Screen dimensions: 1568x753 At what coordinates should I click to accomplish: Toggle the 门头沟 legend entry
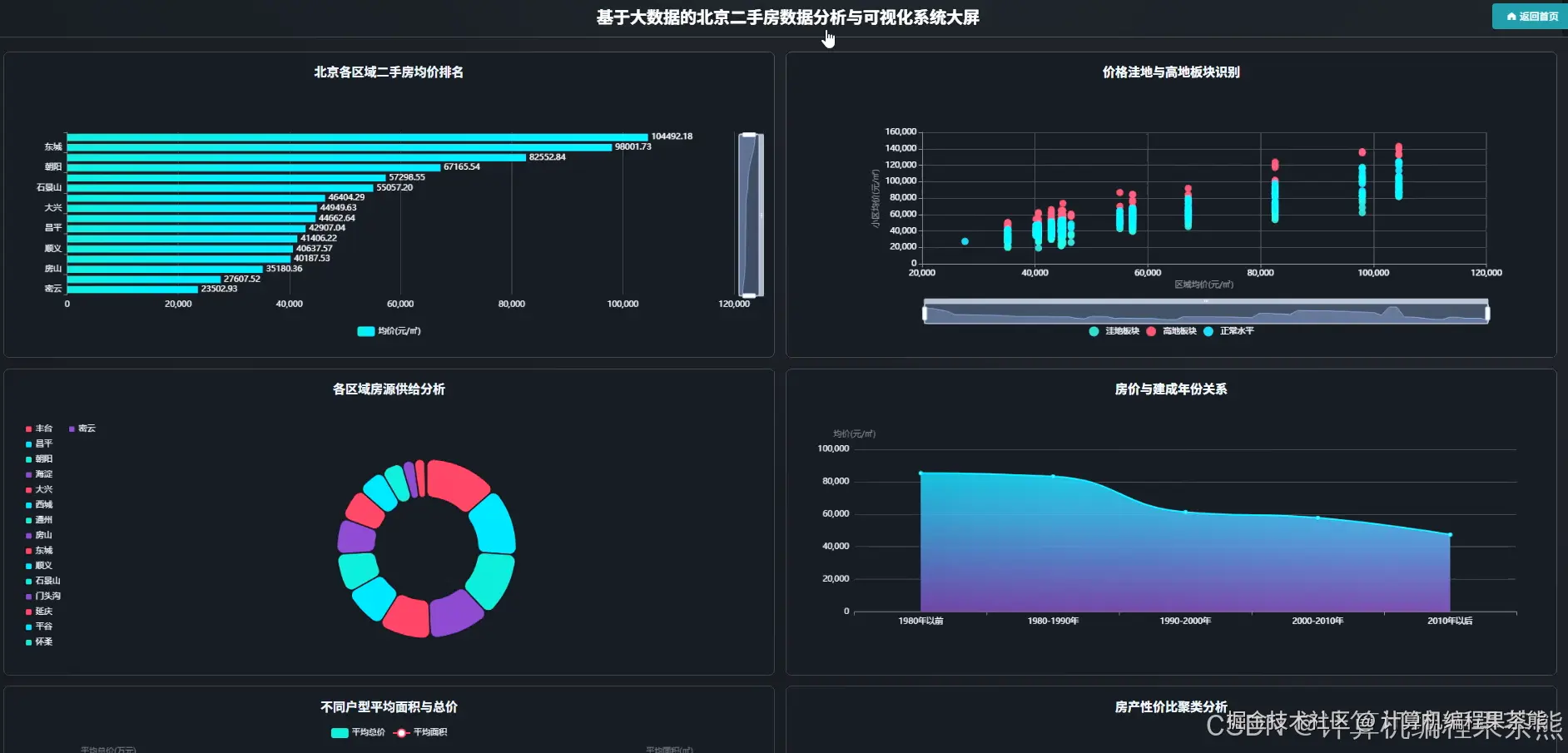tap(43, 597)
